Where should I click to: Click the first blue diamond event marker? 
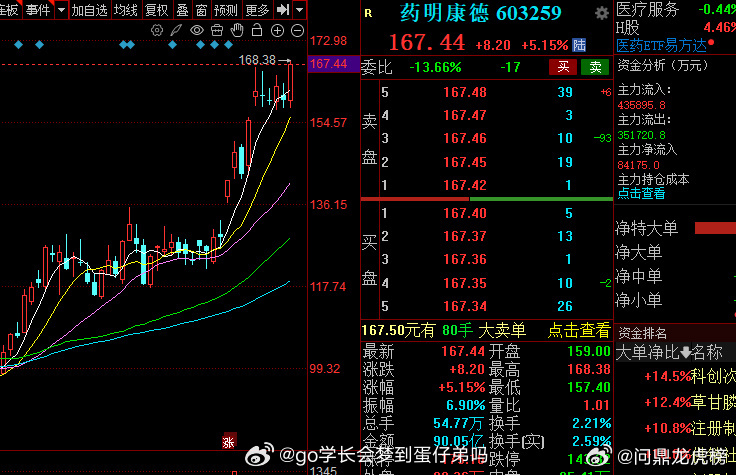tap(19, 45)
